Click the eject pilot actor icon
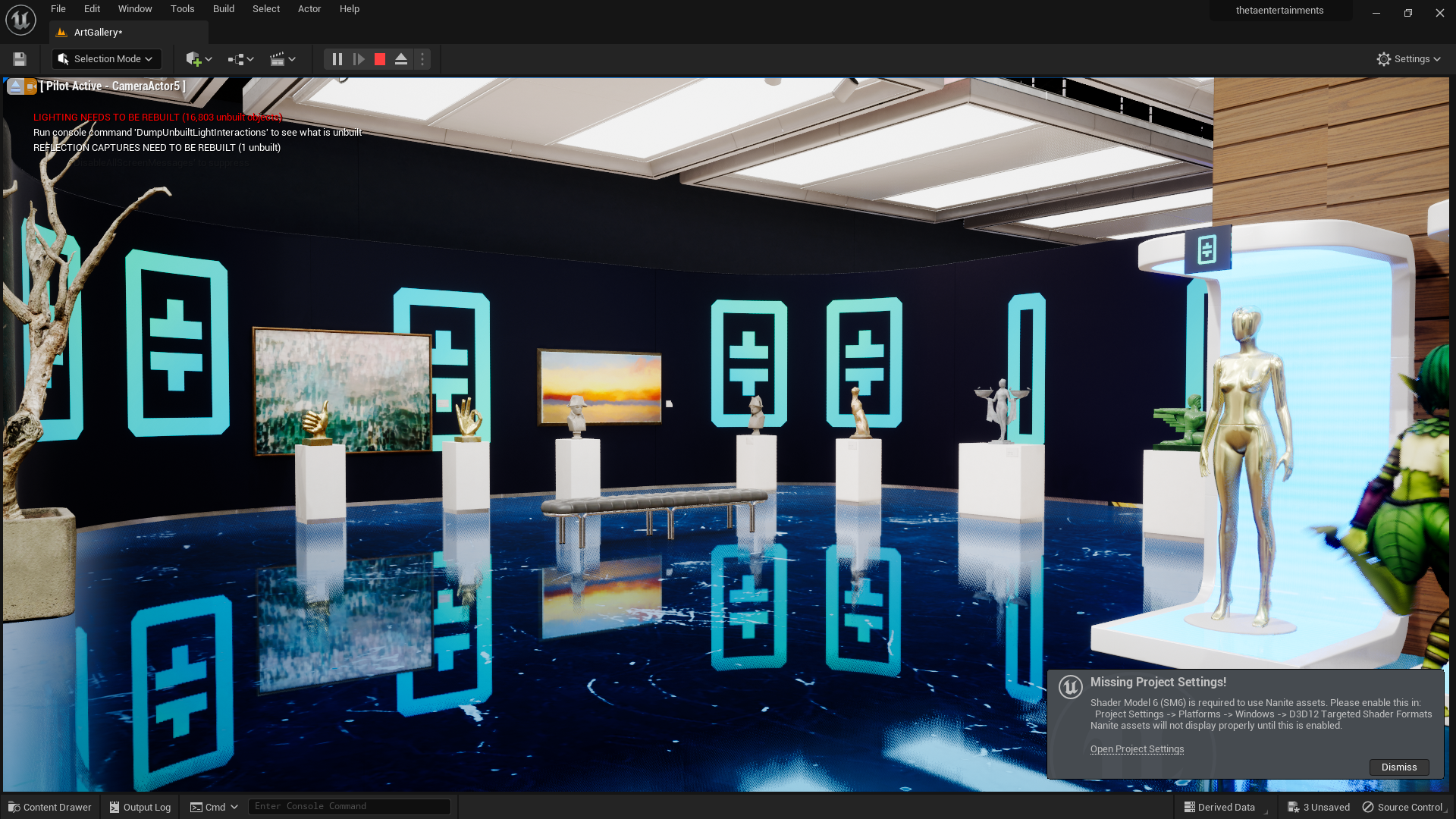 coord(15,86)
